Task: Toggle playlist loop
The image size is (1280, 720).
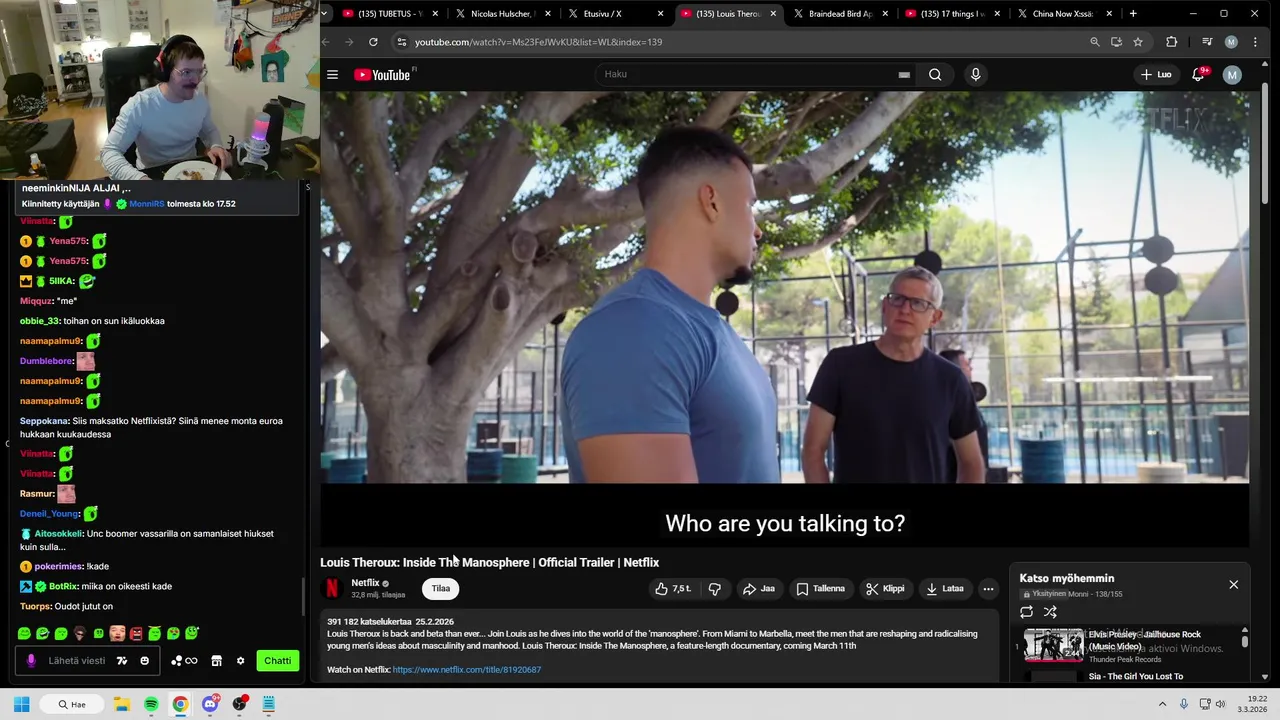Action: [x=1026, y=612]
